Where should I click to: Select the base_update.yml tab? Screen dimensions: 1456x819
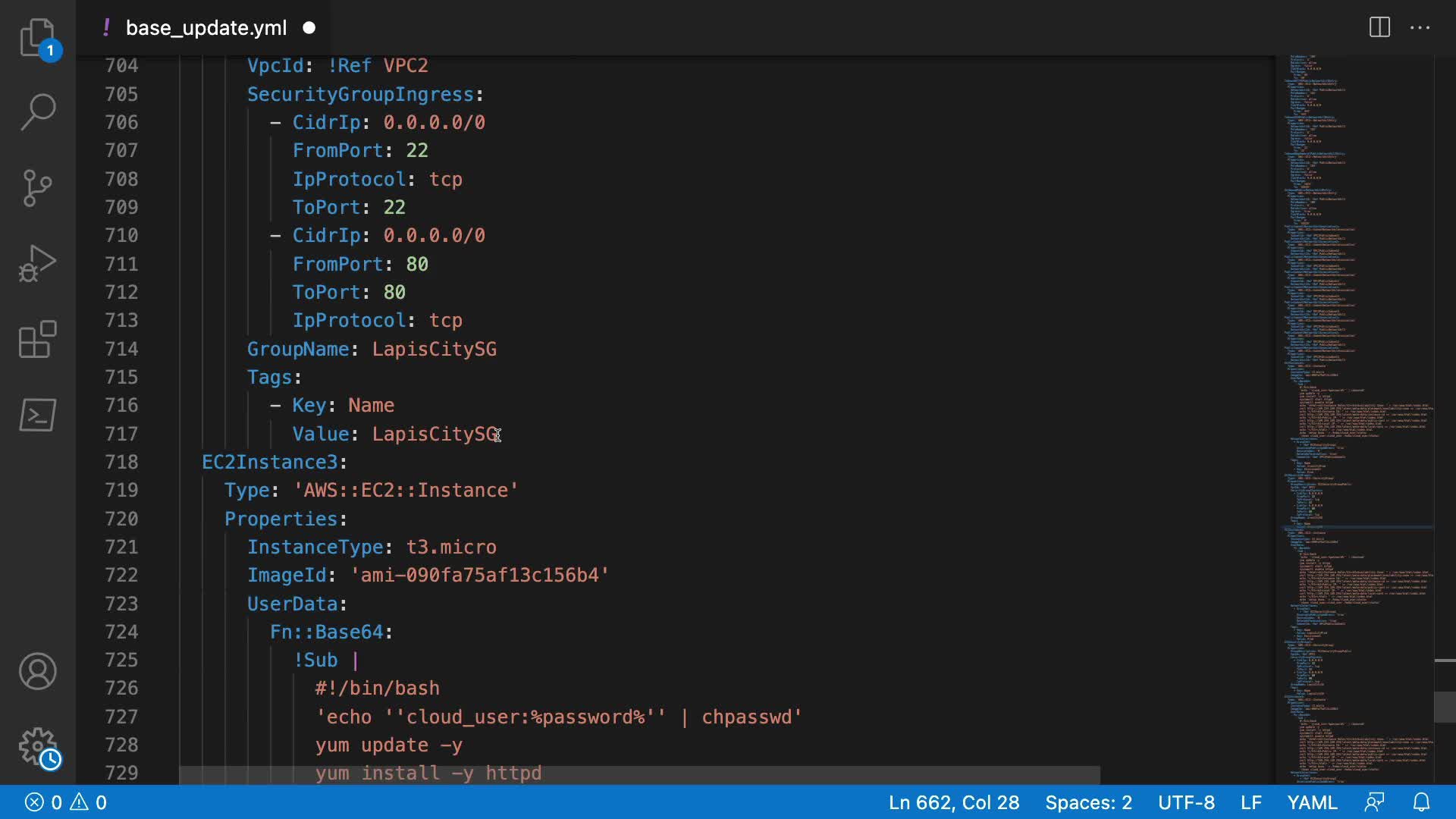[206, 28]
